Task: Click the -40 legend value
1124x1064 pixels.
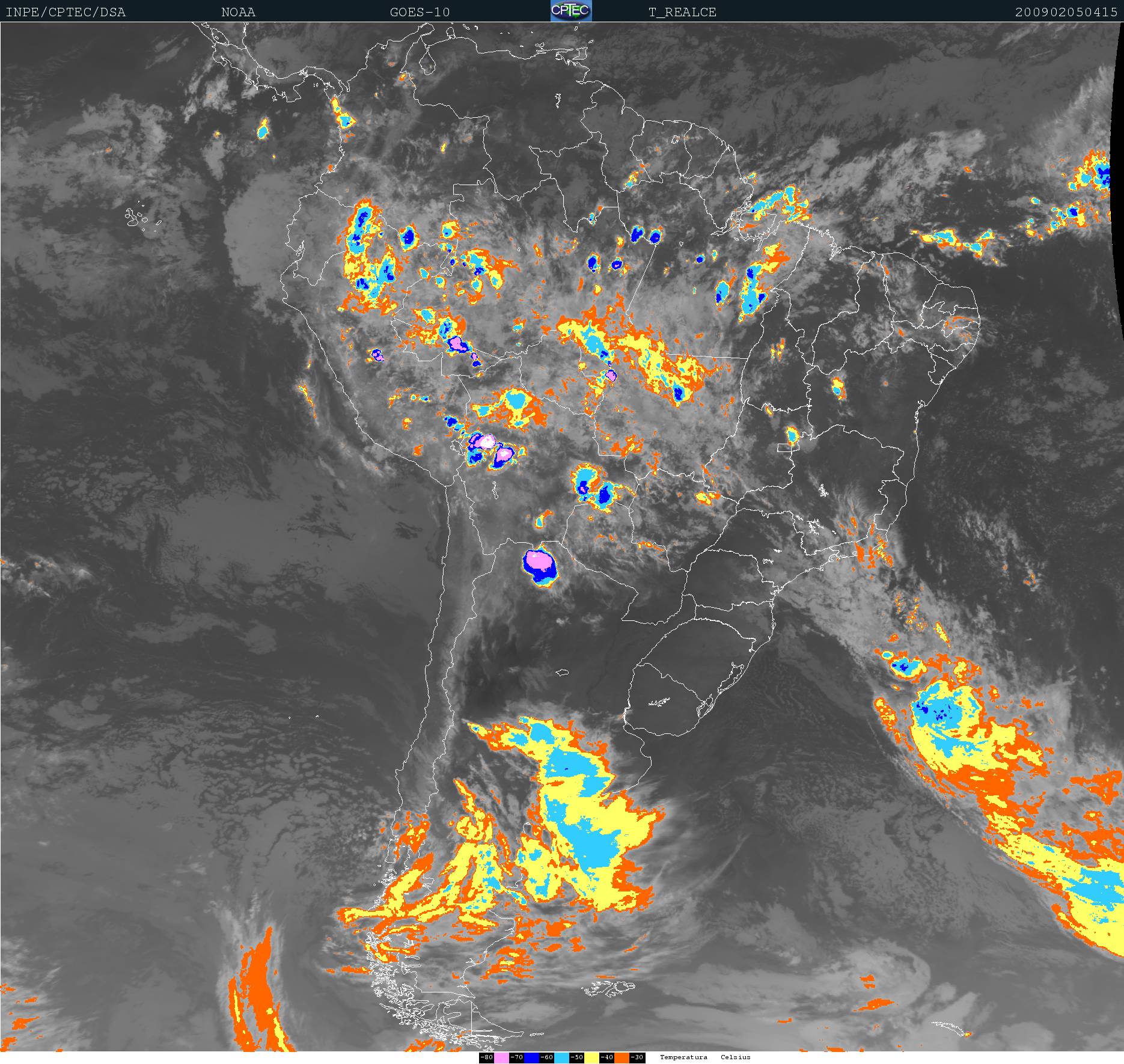Action: pyautogui.click(x=606, y=1057)
